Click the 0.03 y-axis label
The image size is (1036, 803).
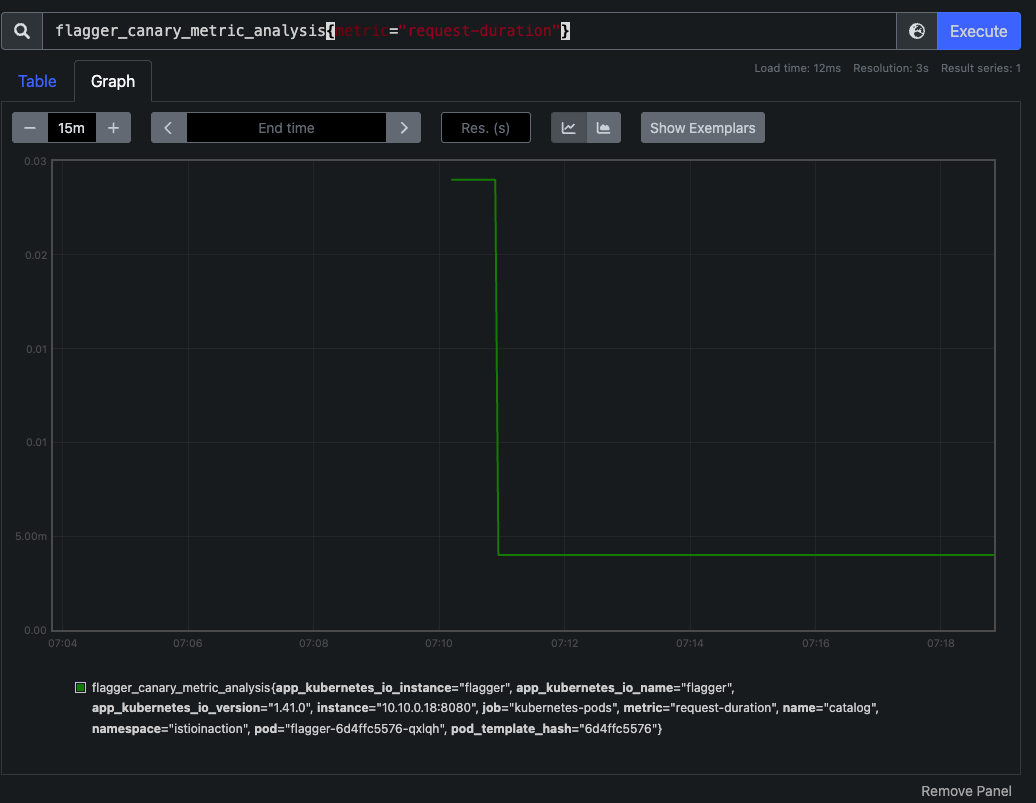point(36,161)
